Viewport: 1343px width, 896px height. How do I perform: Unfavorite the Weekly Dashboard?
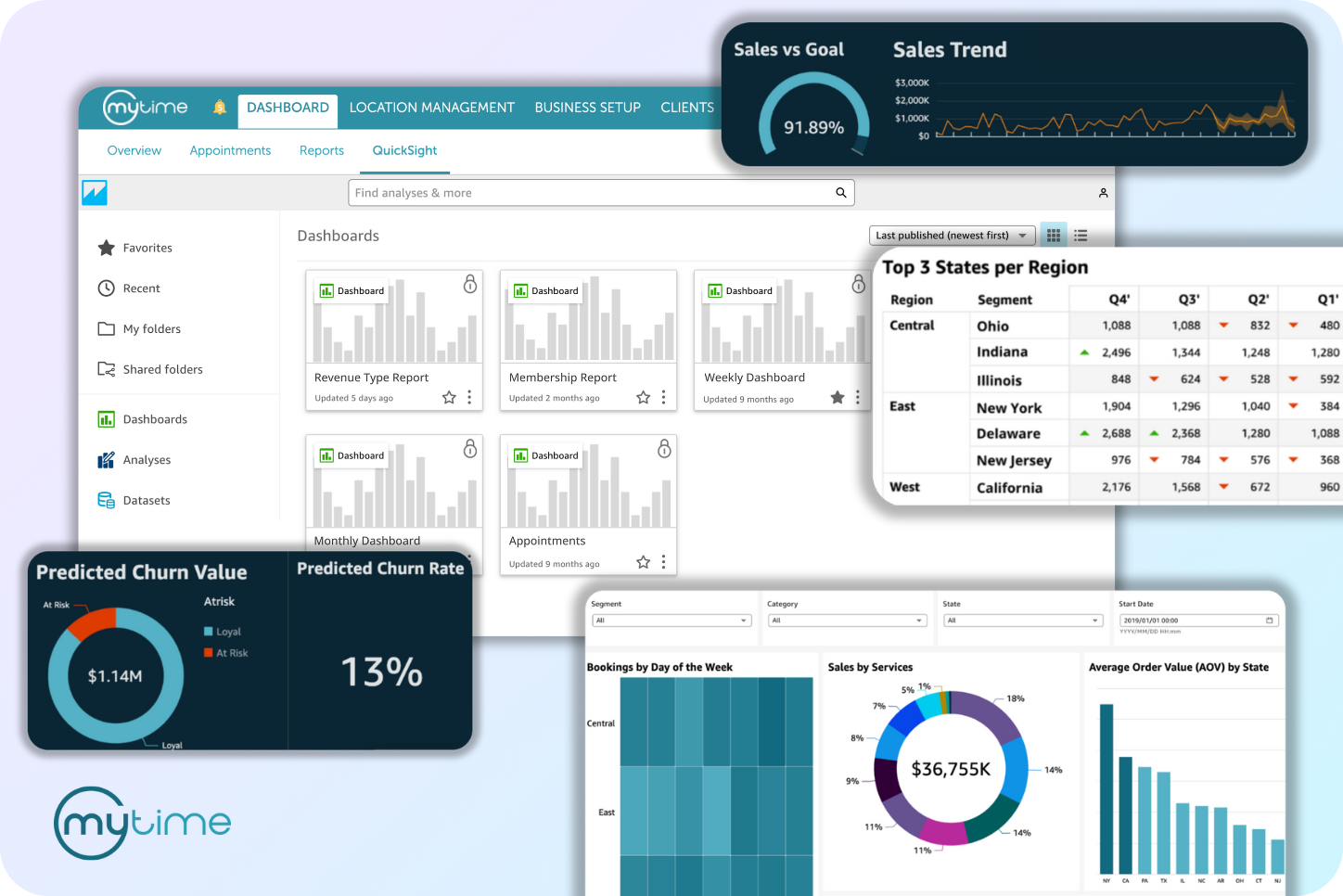[837, 397]
